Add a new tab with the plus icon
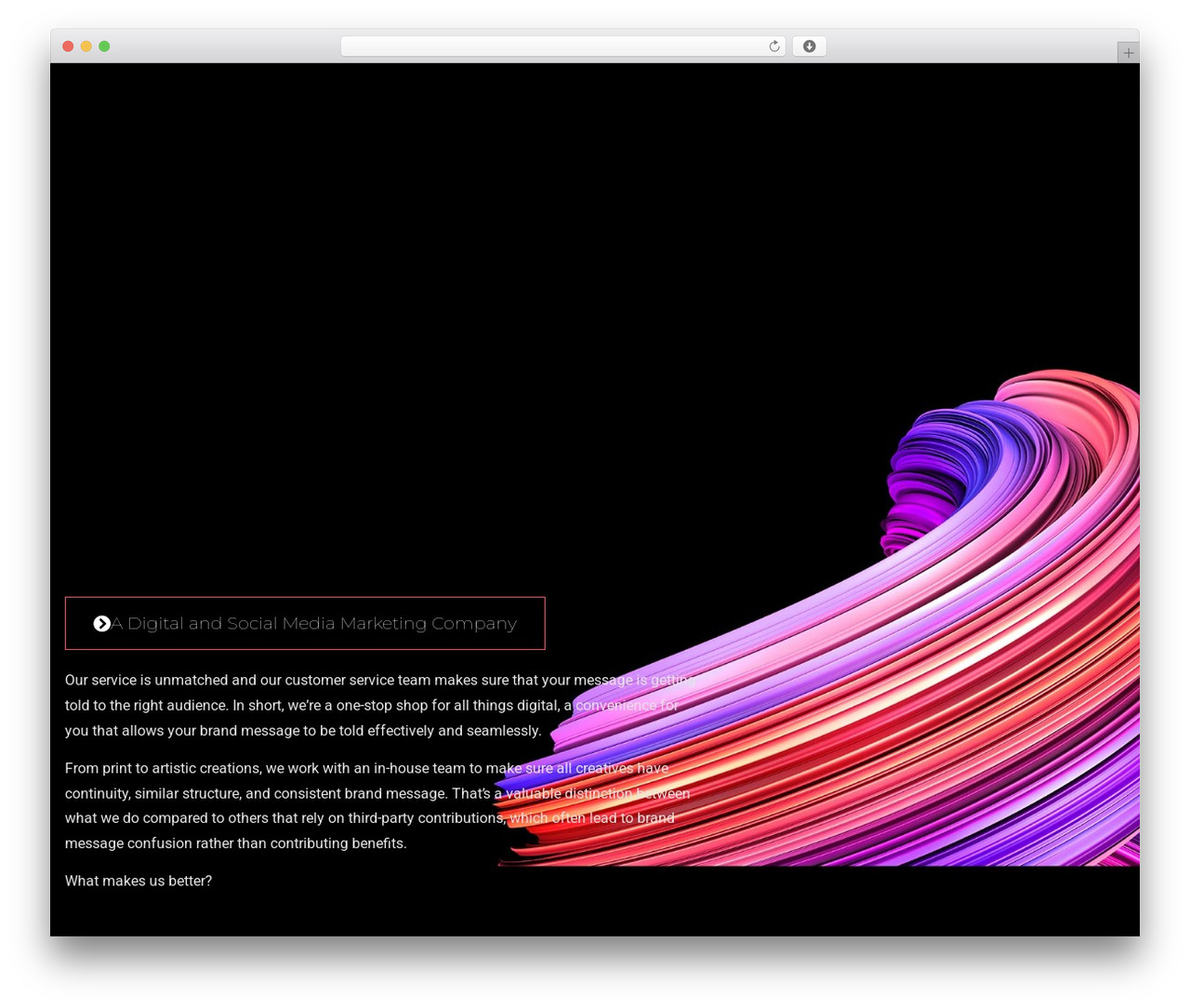Image resolution: width=1190 pixels, height=1008 pixels. (1128, 53)
